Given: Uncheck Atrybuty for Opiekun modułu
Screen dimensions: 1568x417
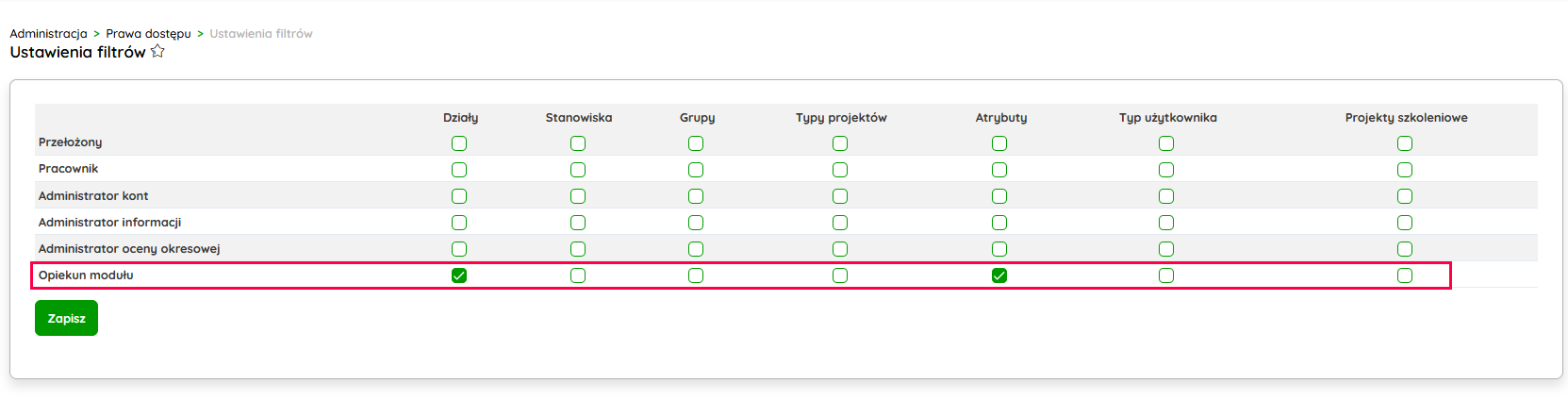Looking at the screenshot, I should [999, 275].
